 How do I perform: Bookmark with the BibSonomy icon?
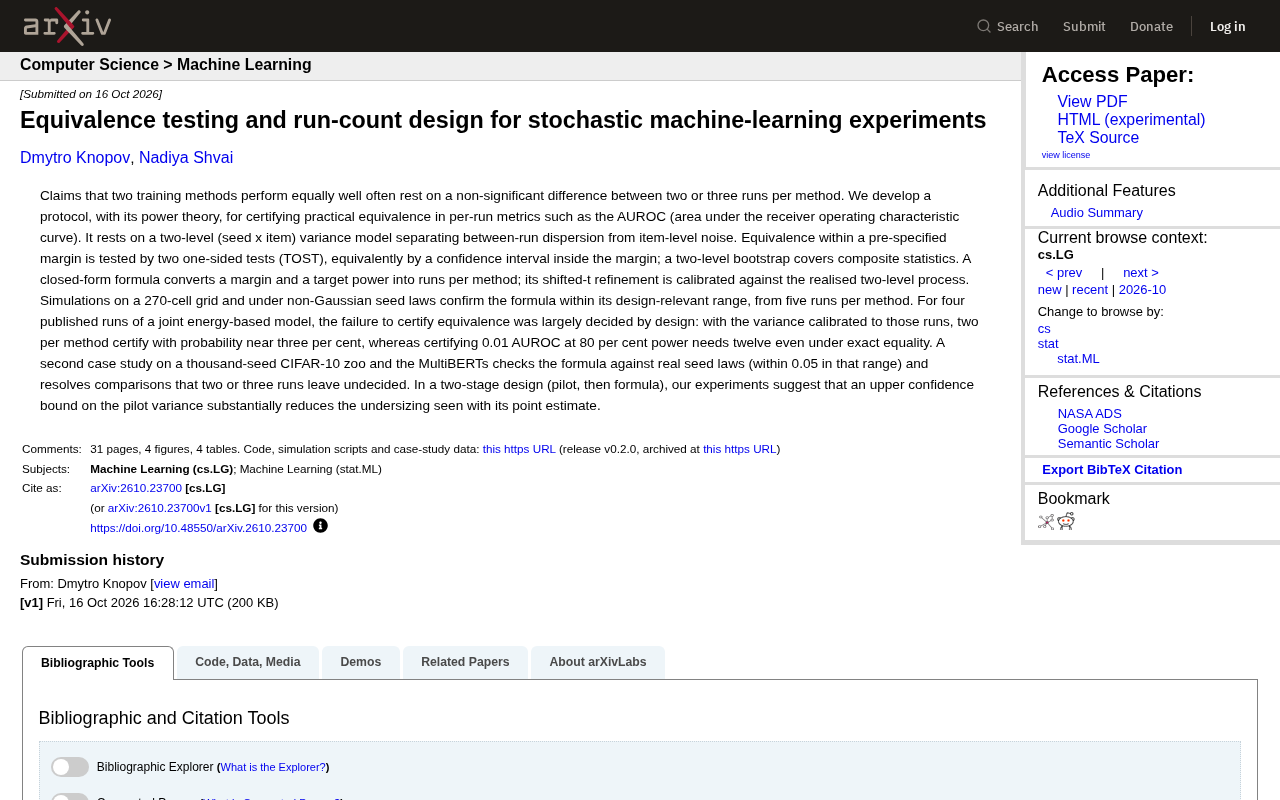click(1046, 521)
